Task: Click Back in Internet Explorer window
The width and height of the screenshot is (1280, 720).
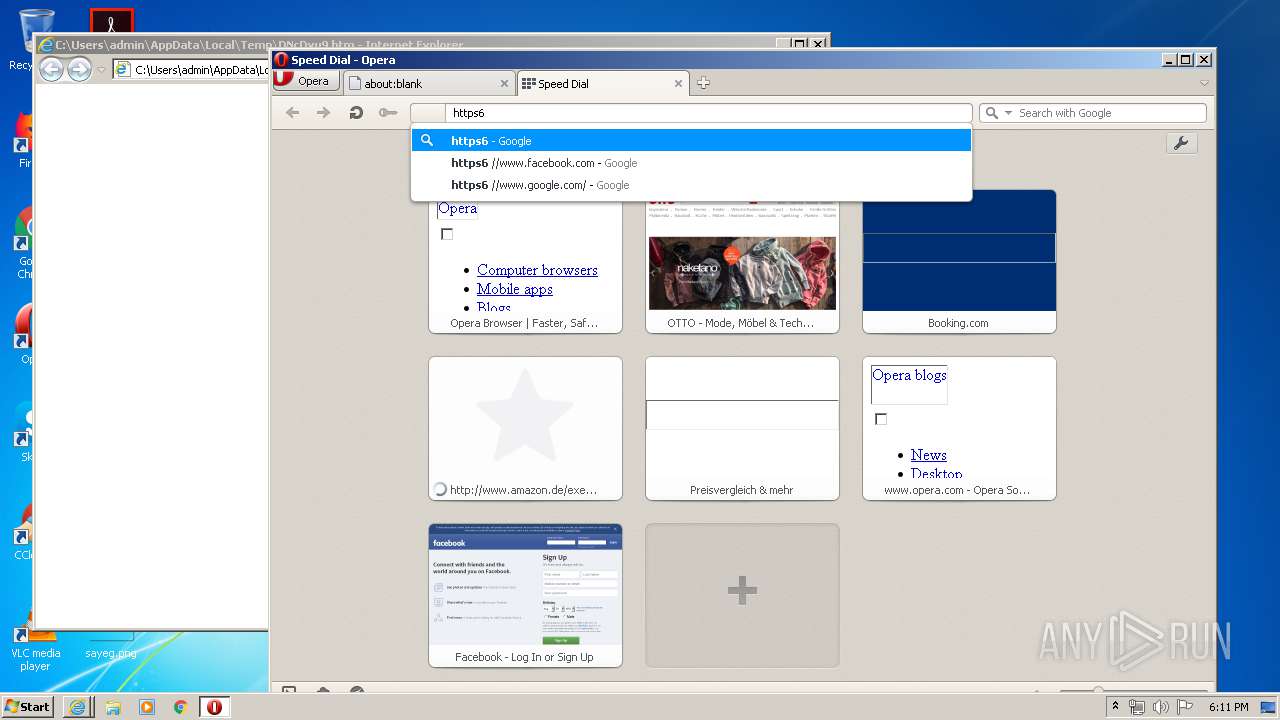Action: 51,69
